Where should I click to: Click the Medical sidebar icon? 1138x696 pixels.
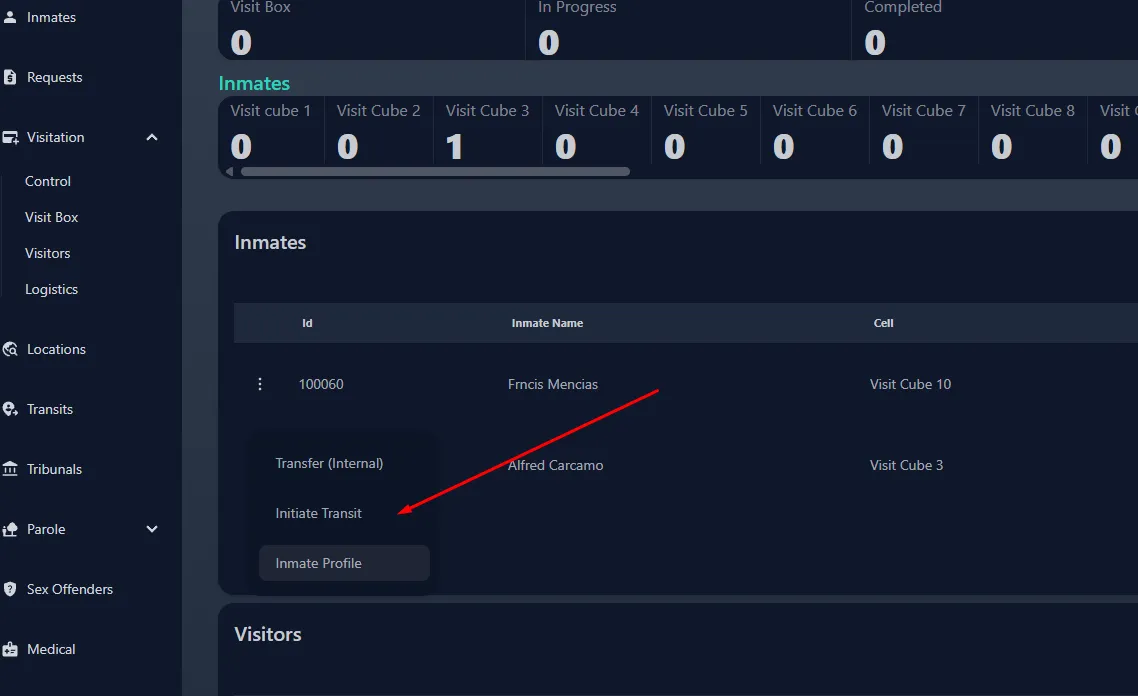(10, 649)
